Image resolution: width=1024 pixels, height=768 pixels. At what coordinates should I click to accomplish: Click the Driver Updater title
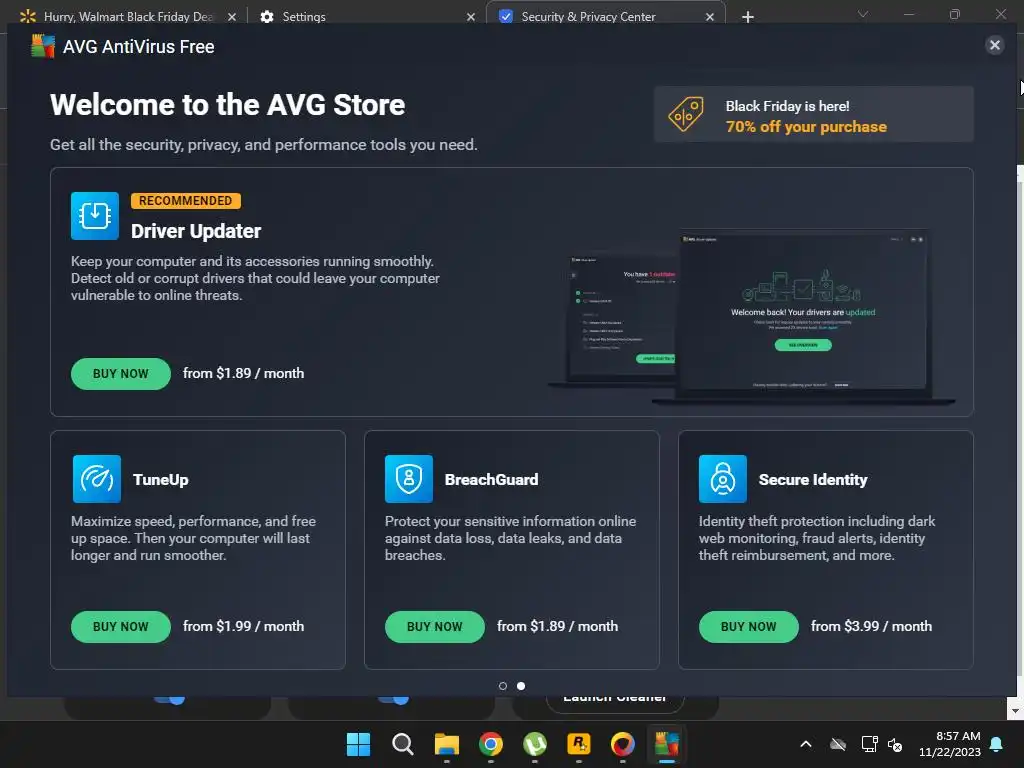tap(196, 231)
